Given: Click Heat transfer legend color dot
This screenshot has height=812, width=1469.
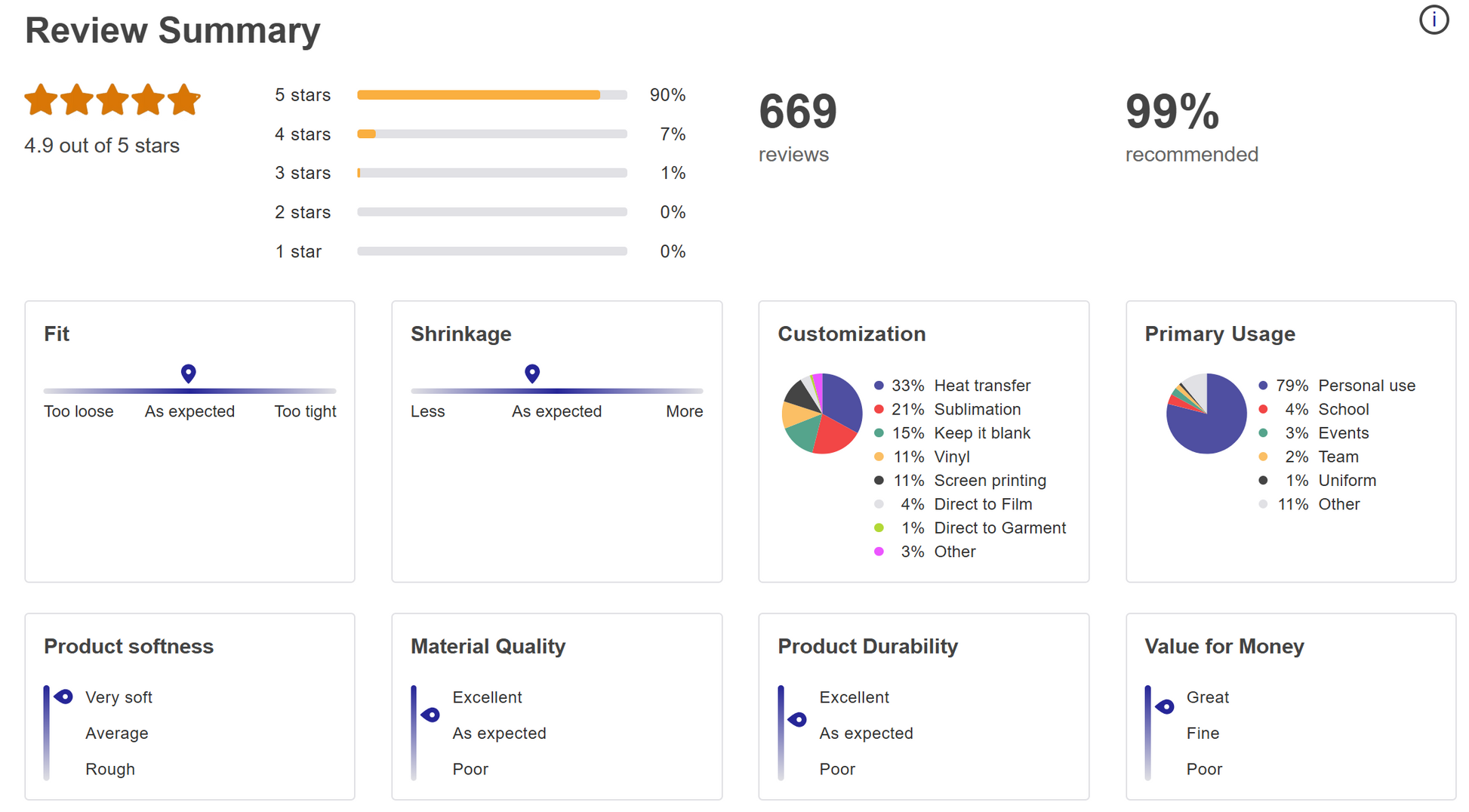Looking at the screenshot, I should (x=879, y=386).
